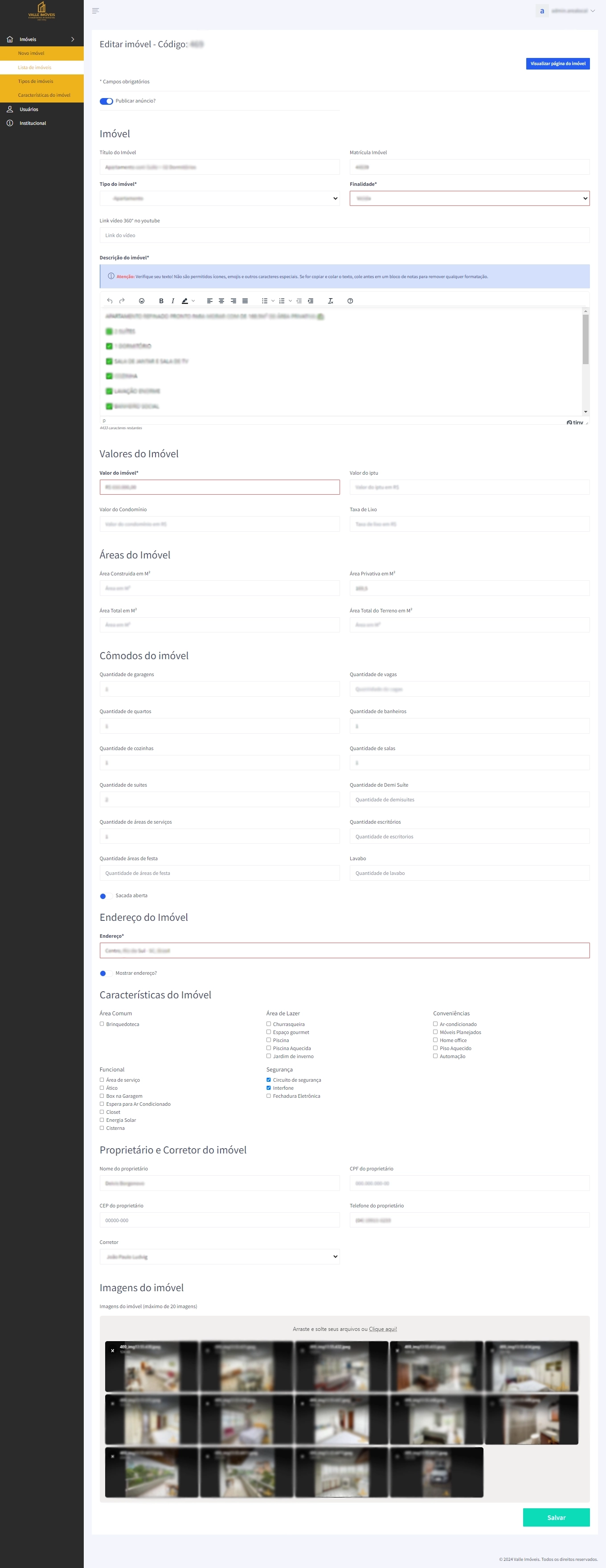The image size is (606, 1568).
Task: Center-align text in the description editor
Action: click(x=221, y=301)
